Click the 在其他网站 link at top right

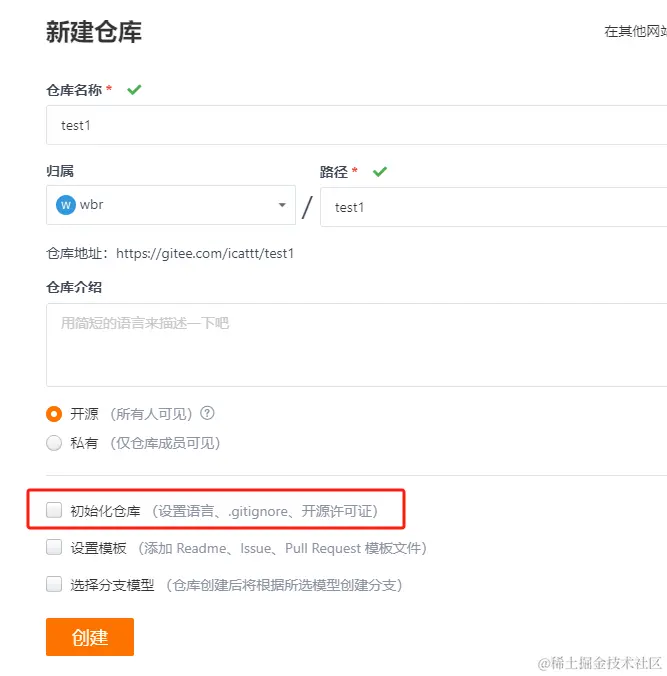(636, 31)
